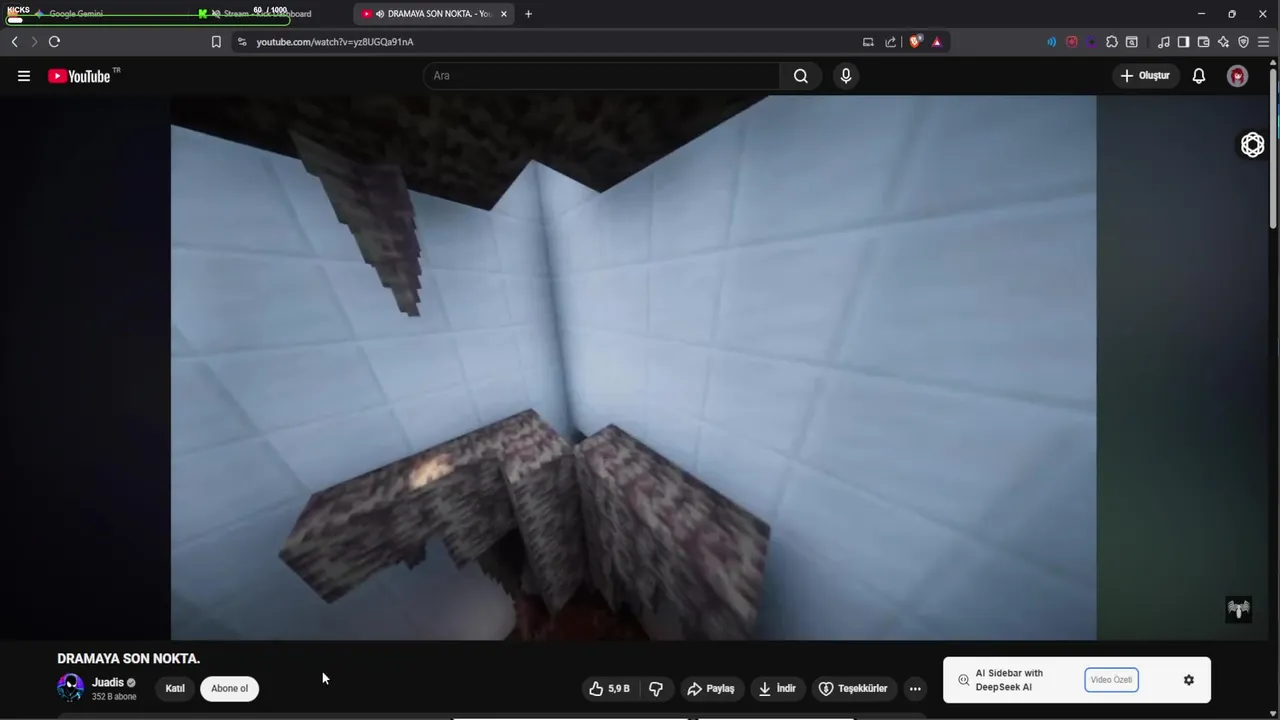Open the Teşekkürler thanks button

[x=854, y=689]
